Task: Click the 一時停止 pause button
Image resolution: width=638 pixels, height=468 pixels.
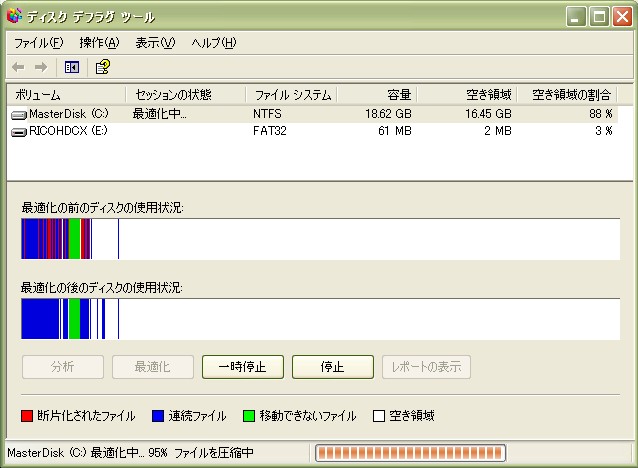Action: pyautogui.click(x=243, y=367)
